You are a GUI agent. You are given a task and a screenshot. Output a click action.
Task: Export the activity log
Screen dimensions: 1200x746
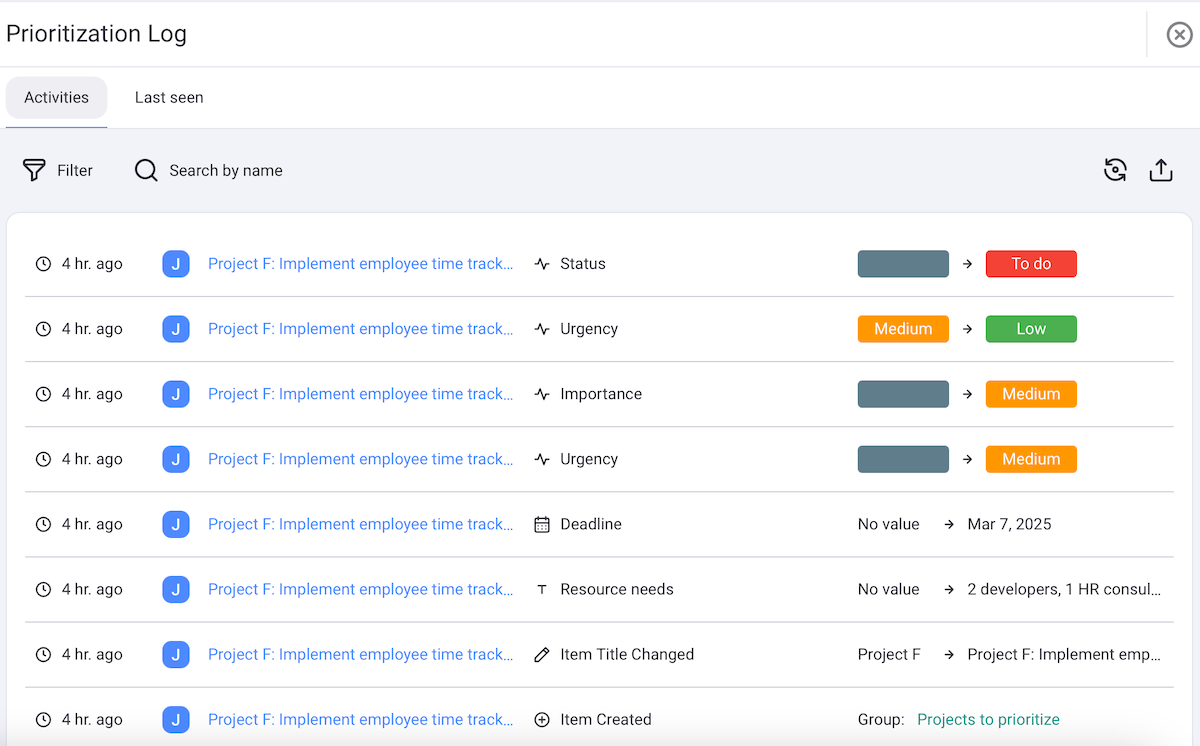1161,170
